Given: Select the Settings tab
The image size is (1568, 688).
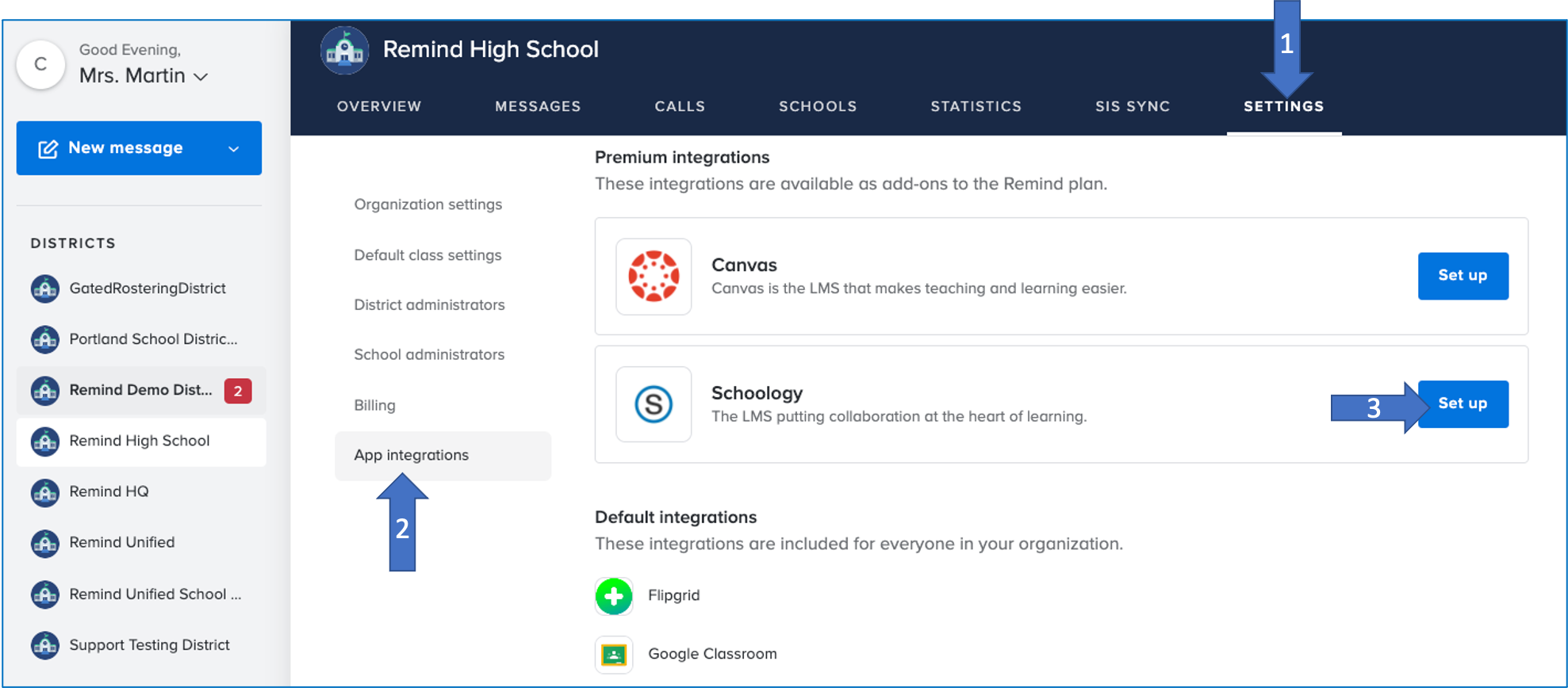Looking at the screenshot, I should click(1284, 106).
